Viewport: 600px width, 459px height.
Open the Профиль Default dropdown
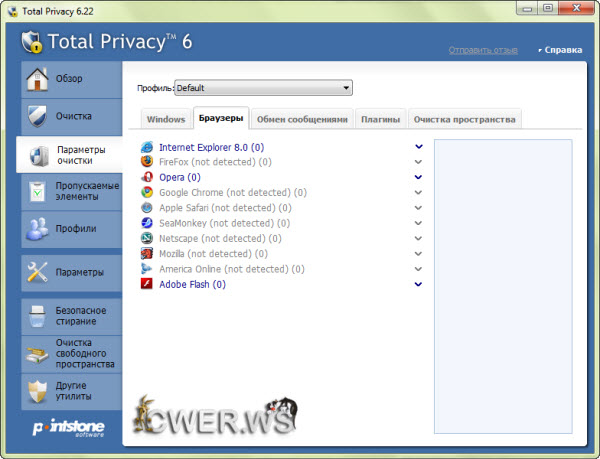tap(263, 88)
